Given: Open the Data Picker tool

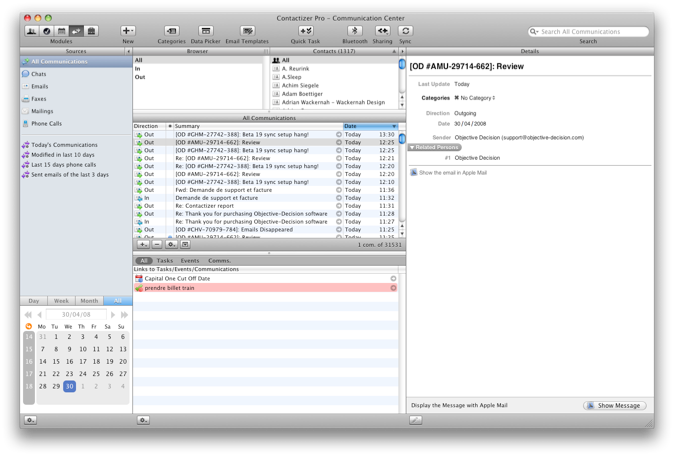Looking at the screenshot, I should coord(205,31).
